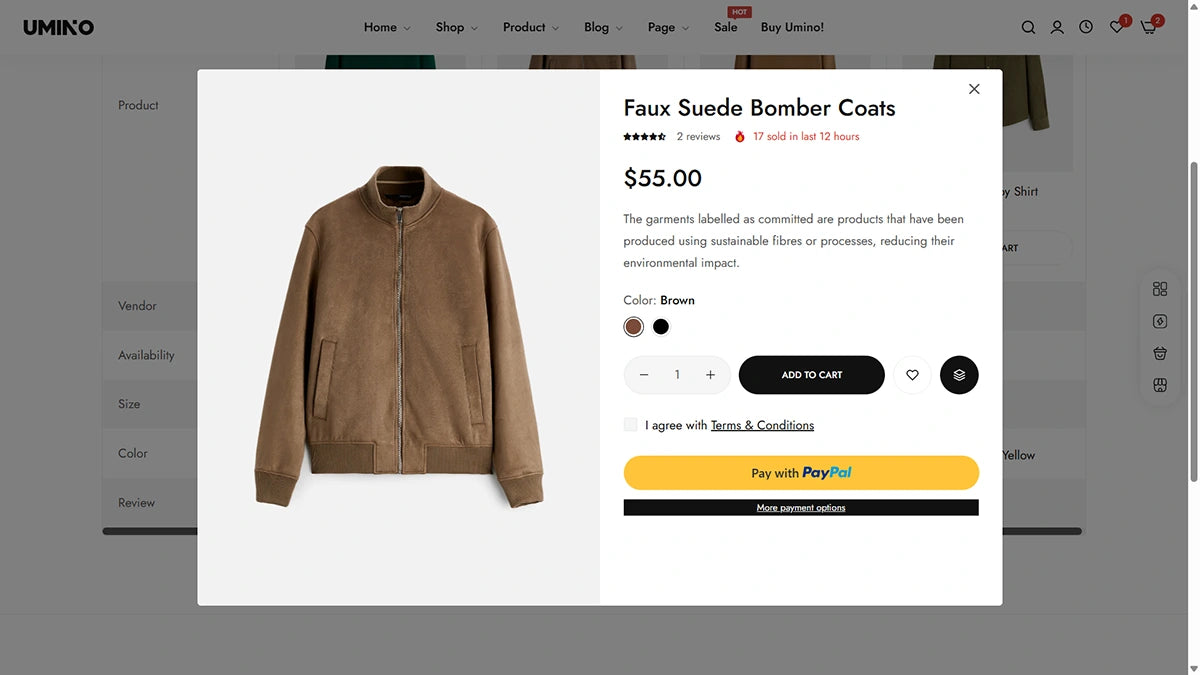Increase quantity with the plus button
This screenshot has height=675, width=1200.
[710, 375]
